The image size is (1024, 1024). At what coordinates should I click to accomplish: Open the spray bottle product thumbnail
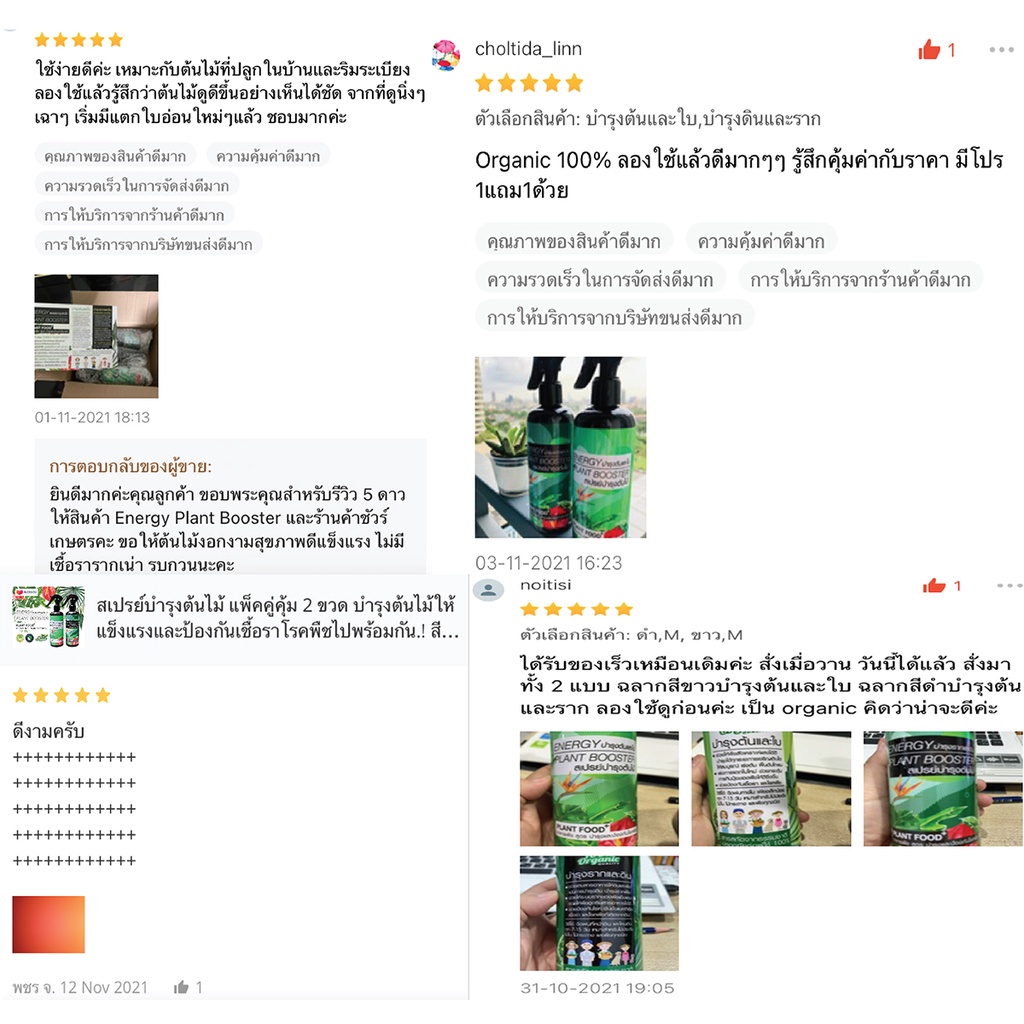click(x=48, y=616)
